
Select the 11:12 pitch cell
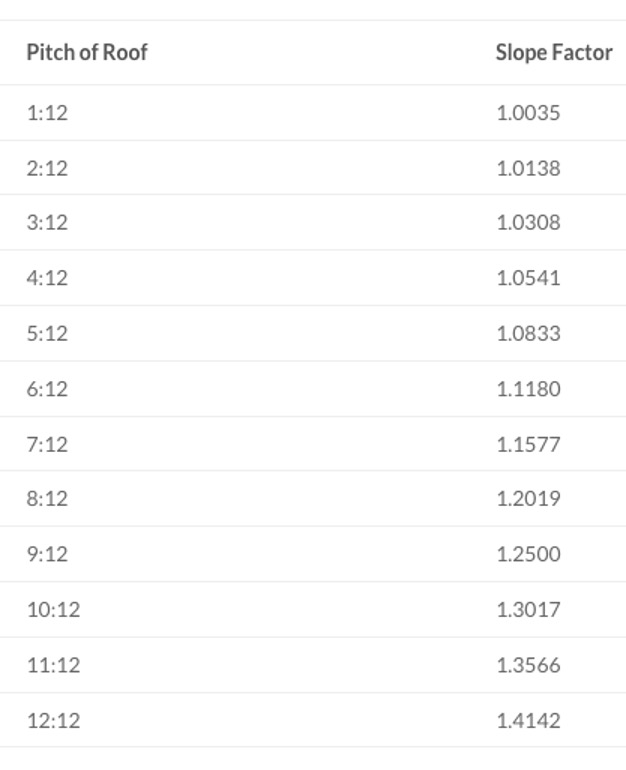pos(54,665)
